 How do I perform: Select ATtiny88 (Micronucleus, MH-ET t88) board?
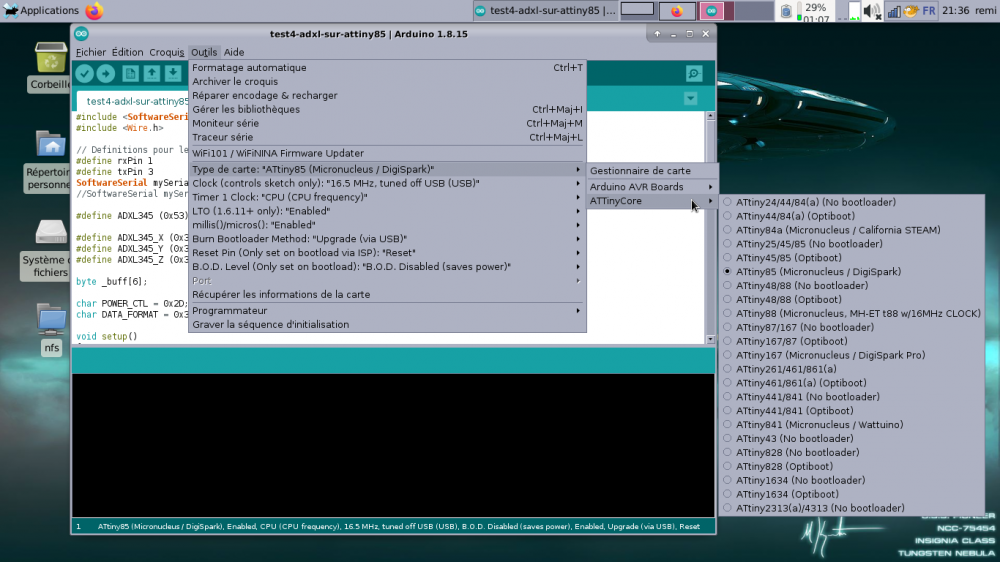pyautogui.click(x=851, y=314)
